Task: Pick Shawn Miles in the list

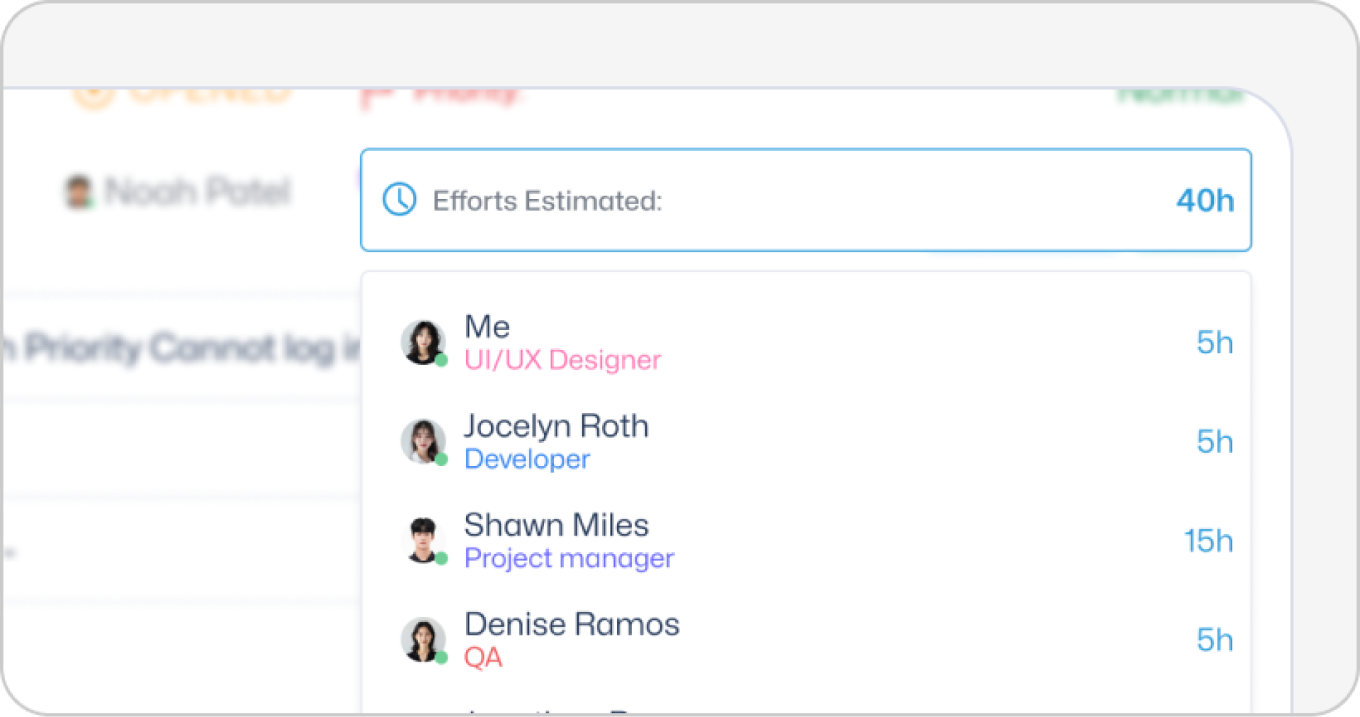Action: 806,541
